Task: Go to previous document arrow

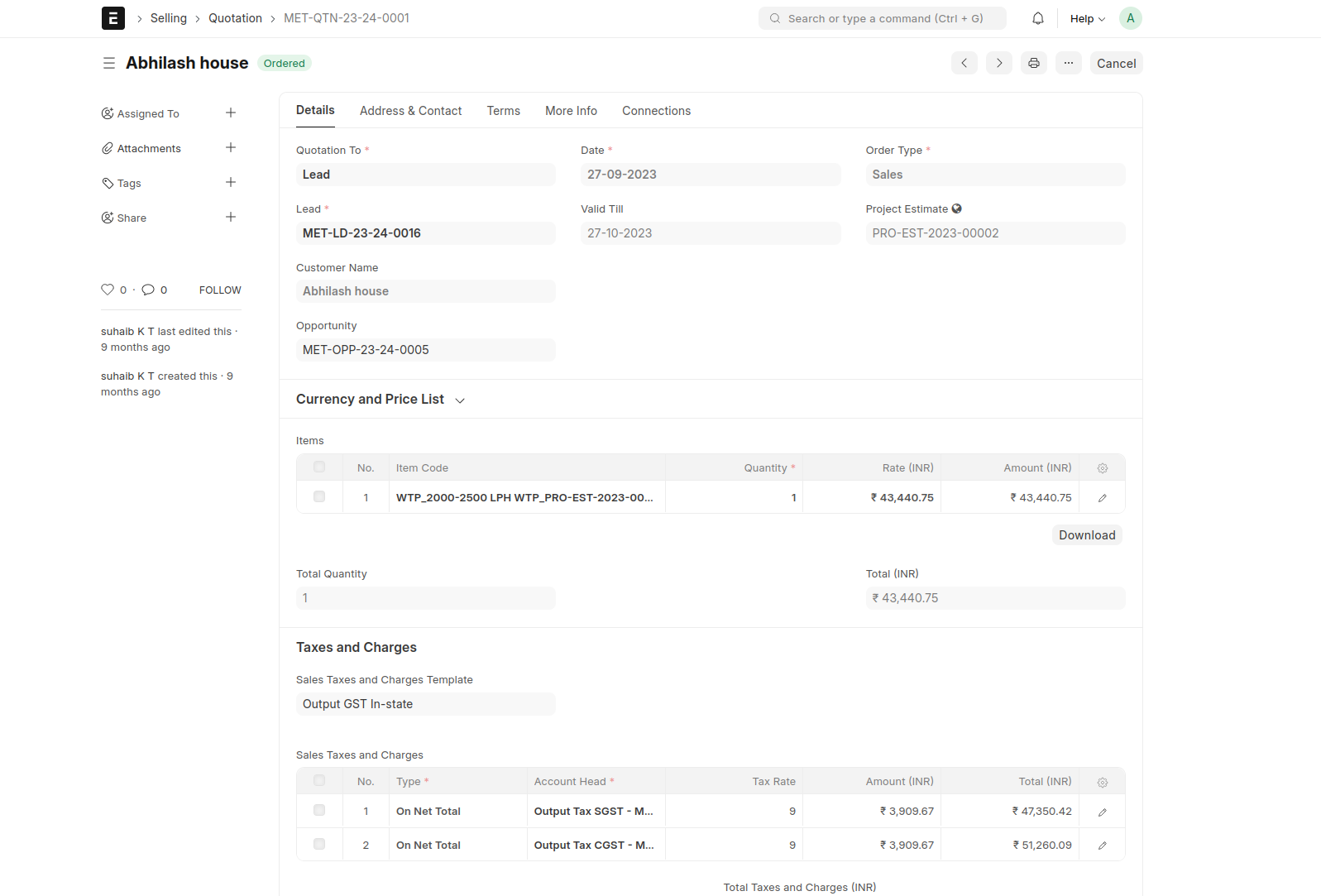Action: (x=964, y=63)
